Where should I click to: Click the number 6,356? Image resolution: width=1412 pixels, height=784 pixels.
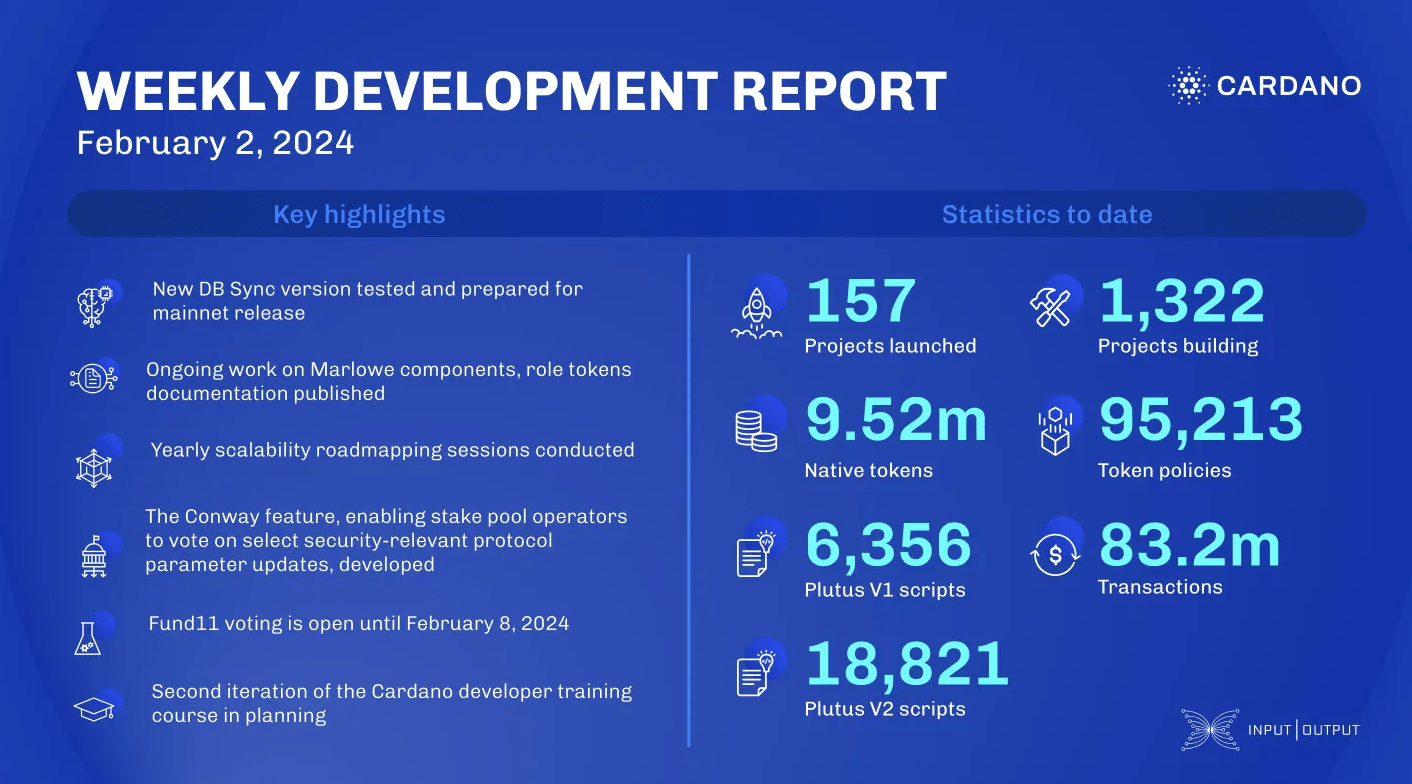point(888,545)
